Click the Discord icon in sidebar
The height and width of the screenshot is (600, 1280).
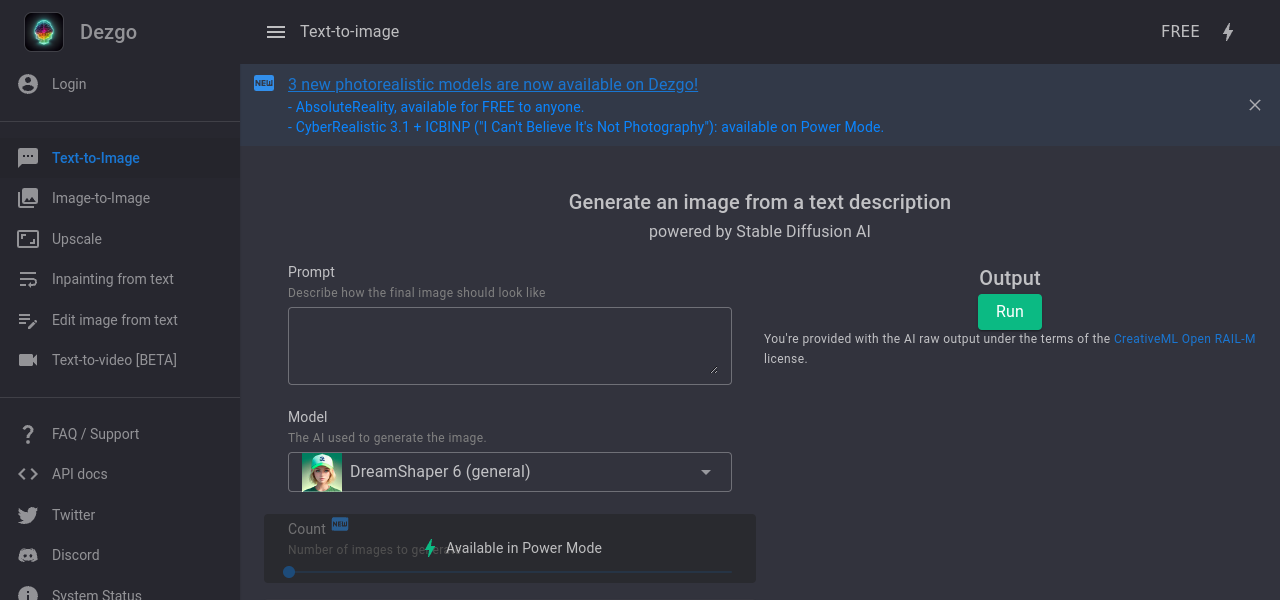28,555
